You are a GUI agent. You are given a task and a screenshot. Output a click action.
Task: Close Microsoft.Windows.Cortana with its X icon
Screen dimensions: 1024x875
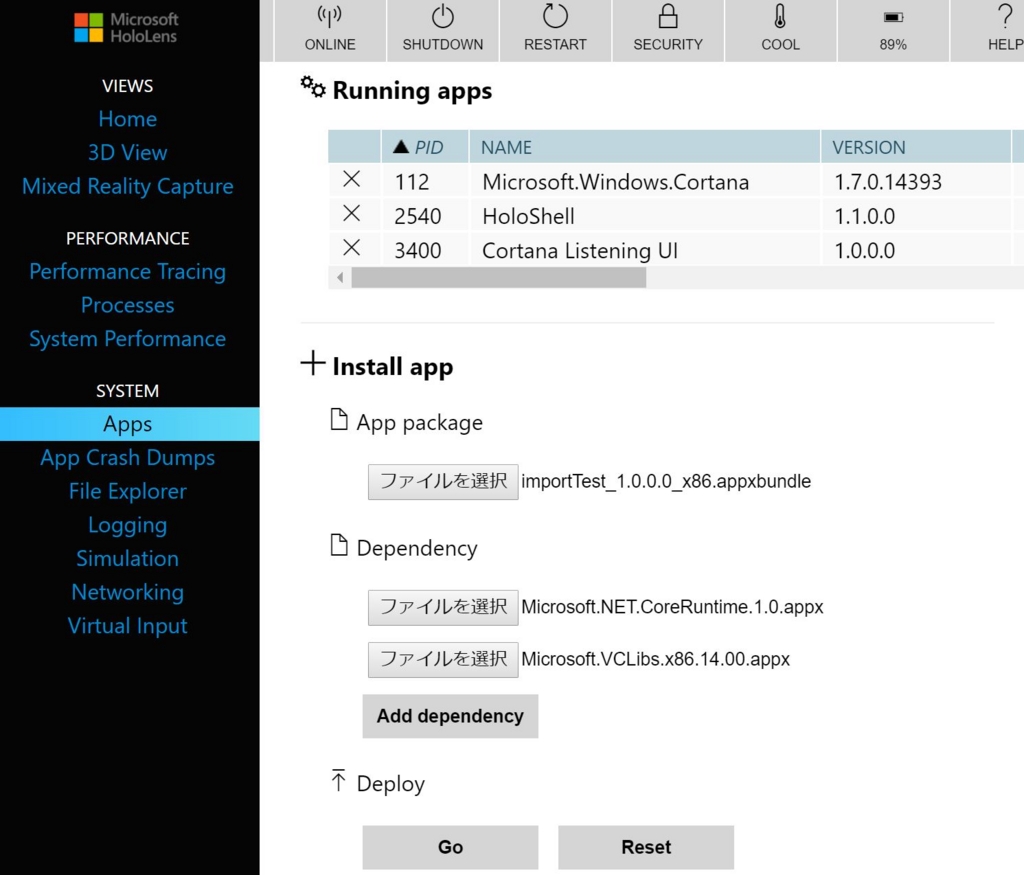[x=351, y=179]
